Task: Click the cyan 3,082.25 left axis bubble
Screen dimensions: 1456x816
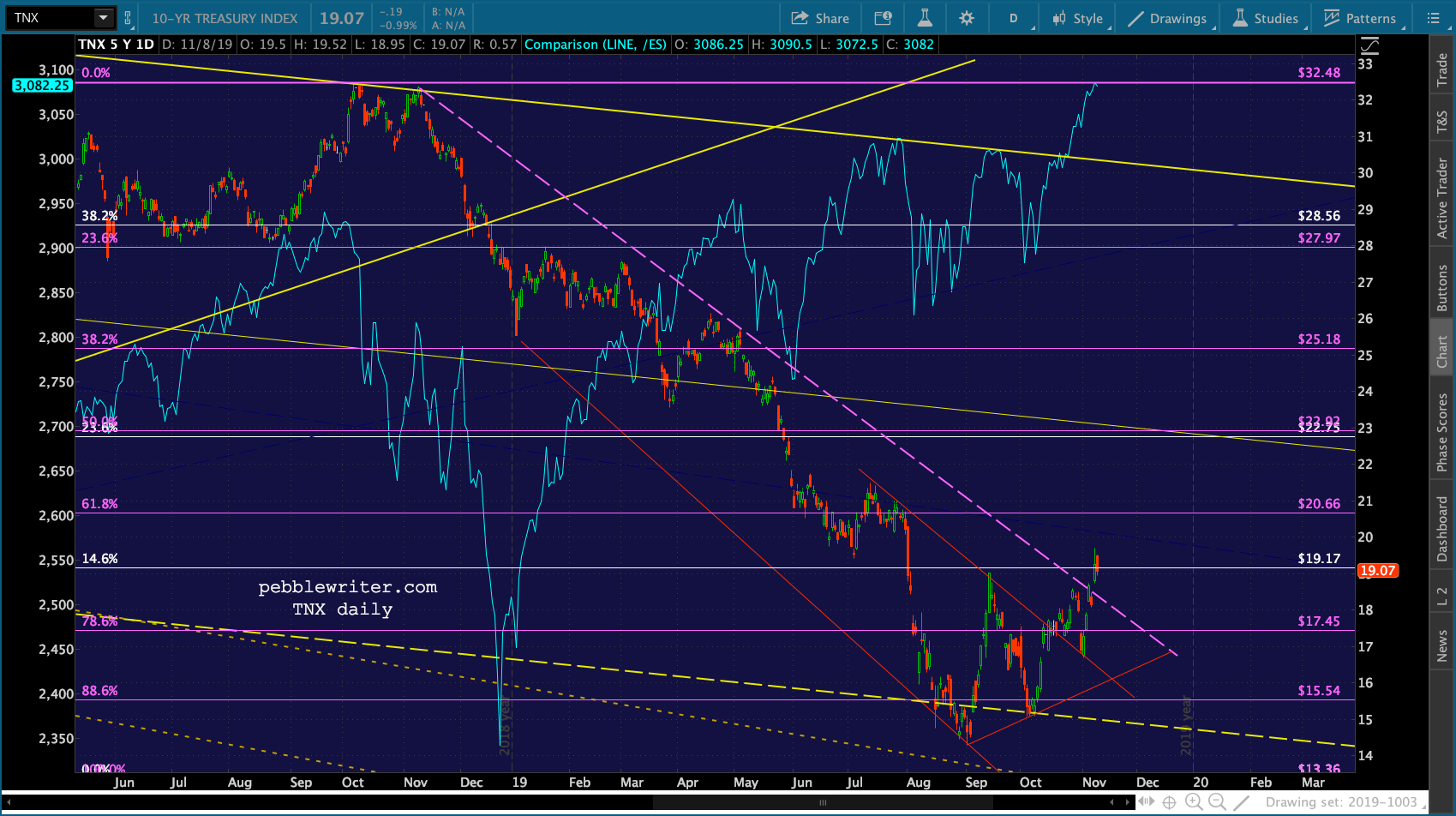Action: [x=42, y=85]
